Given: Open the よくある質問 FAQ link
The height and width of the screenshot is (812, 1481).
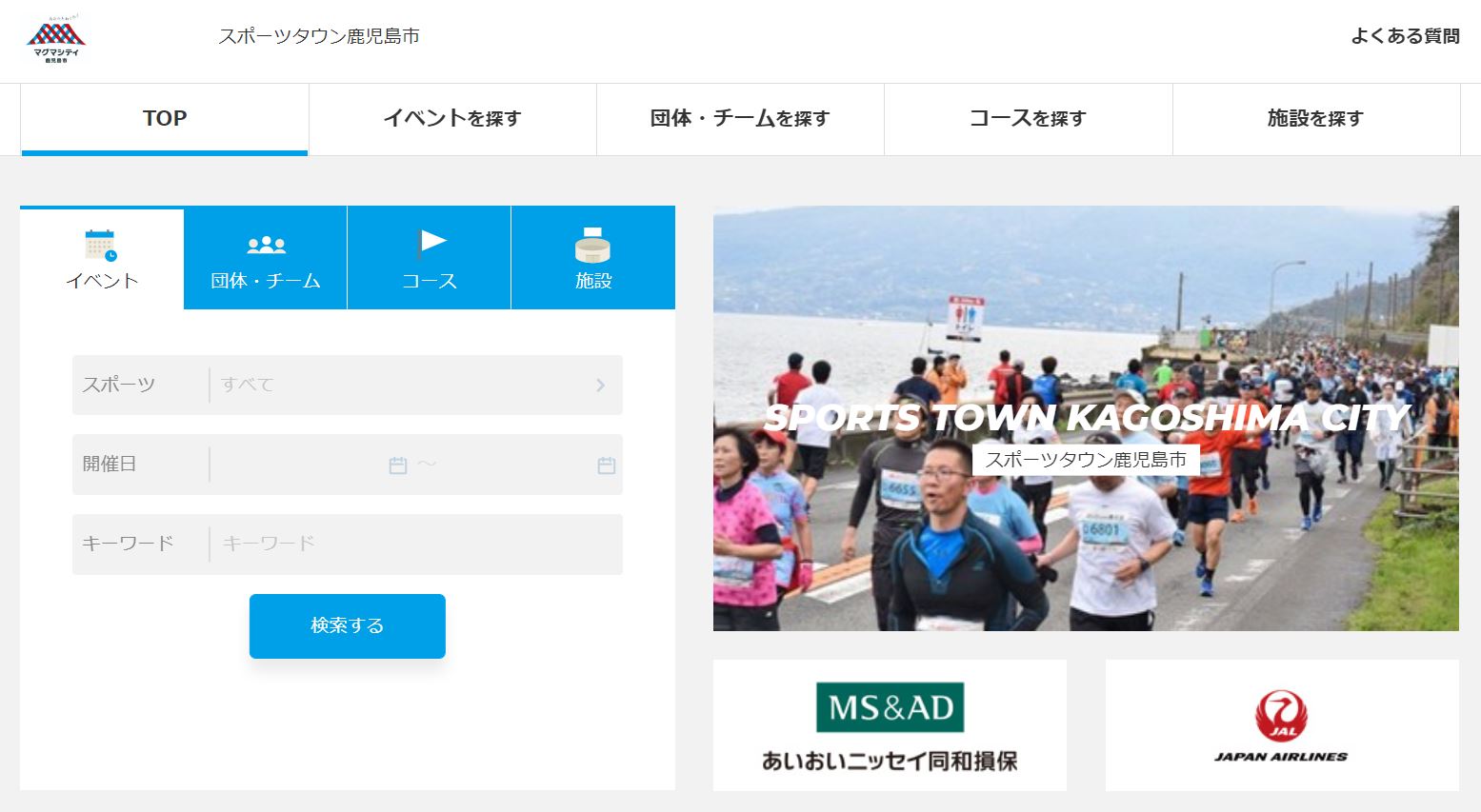Looking at the screenshot, I should pyautogui.click(x=1405, y=36).
